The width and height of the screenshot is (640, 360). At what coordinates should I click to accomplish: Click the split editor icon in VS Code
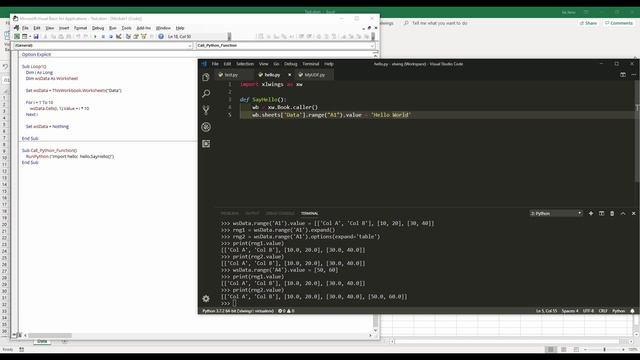[x=623, y=75]
